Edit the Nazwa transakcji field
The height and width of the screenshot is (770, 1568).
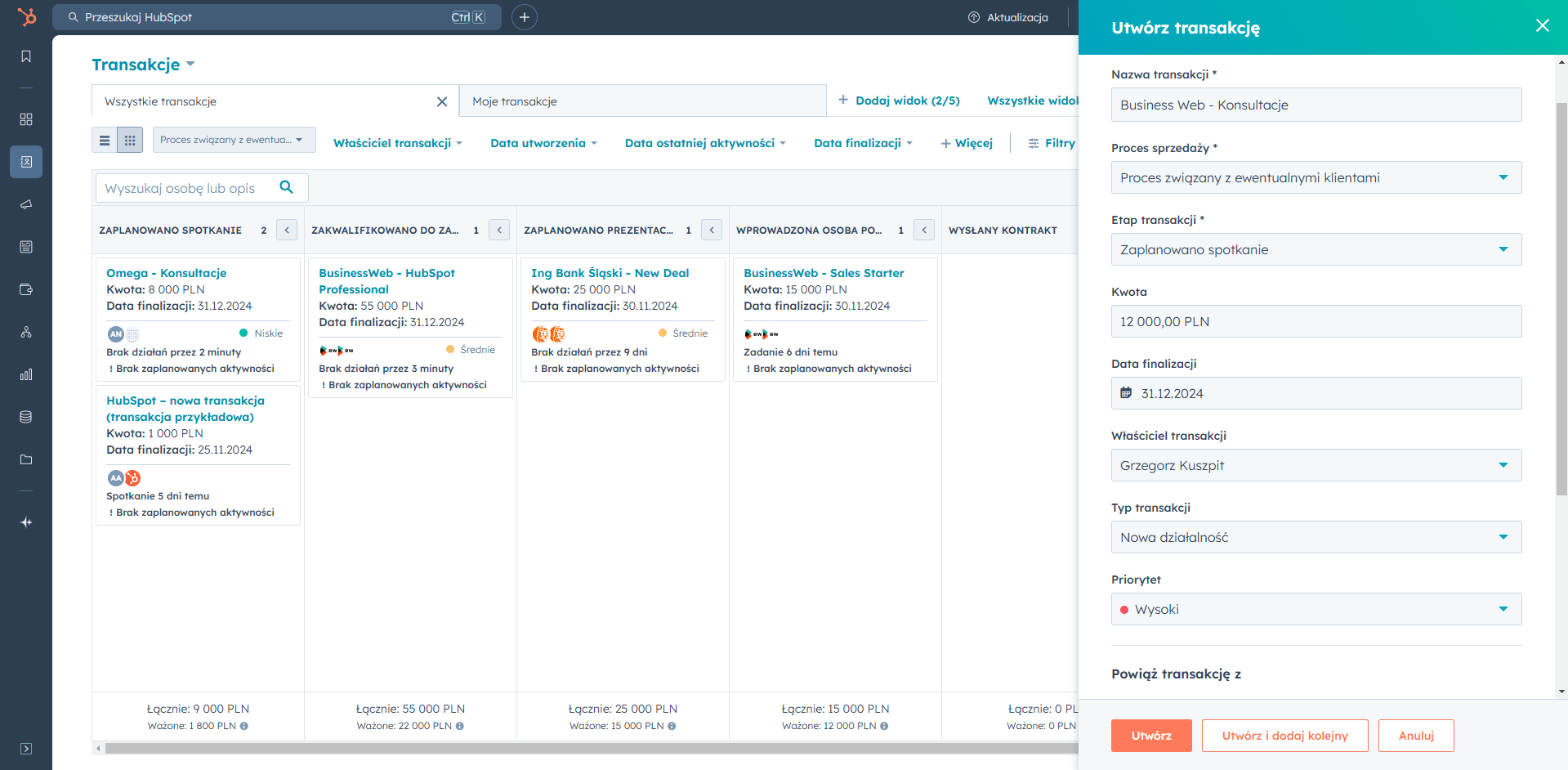pos(1316,105)
